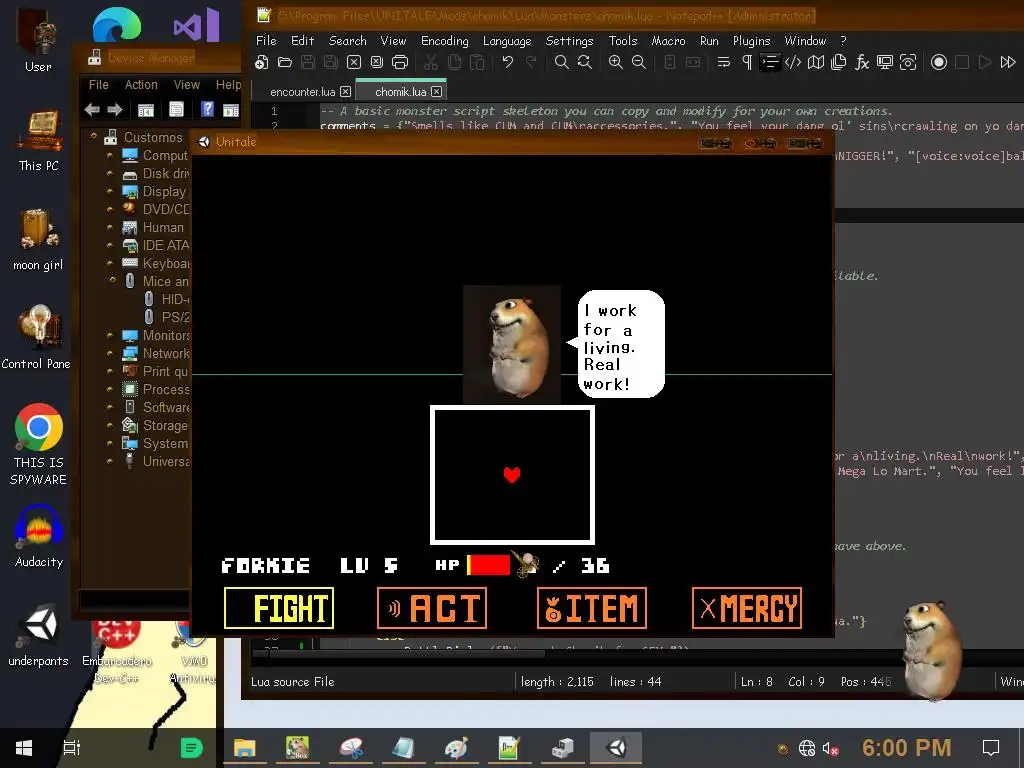This screenshot has height=768, width=1024.
Task: Open the notification center icon in taskbar
Action: [x=991, y=748]
